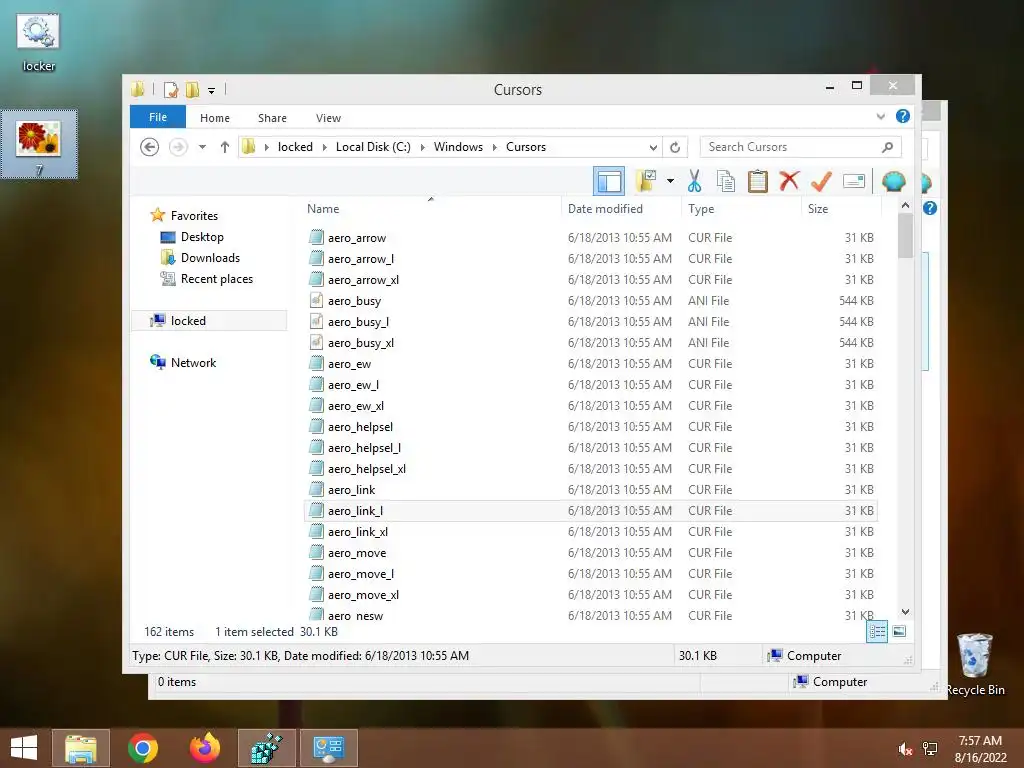Select Network in the navigation pane
The width and height of the screenshot is (1024, 768).
point(193,363)
